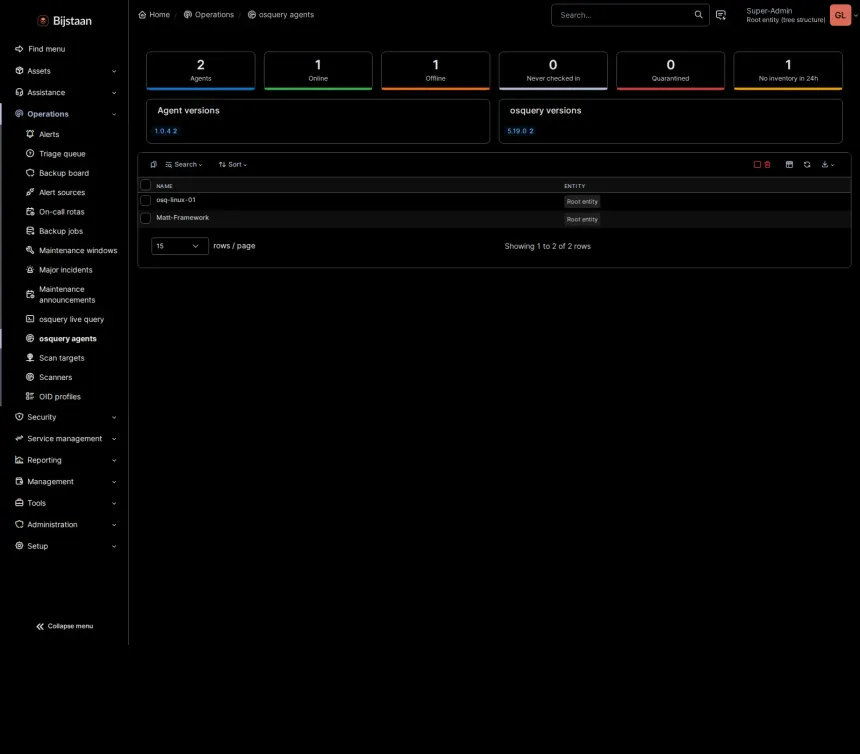Click the Online agents card
Image resolution: width=860 pixels, height=754 pixels.
tap(318, 70)
